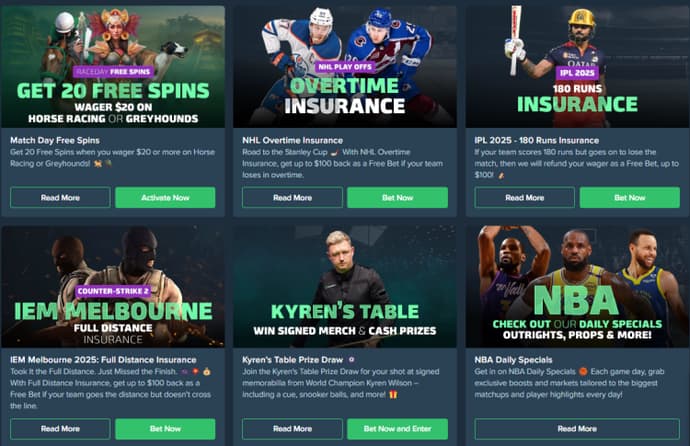Click the NHL Overtime Insurance title
This screenshot has height=446, width=690.
(292, 140)
